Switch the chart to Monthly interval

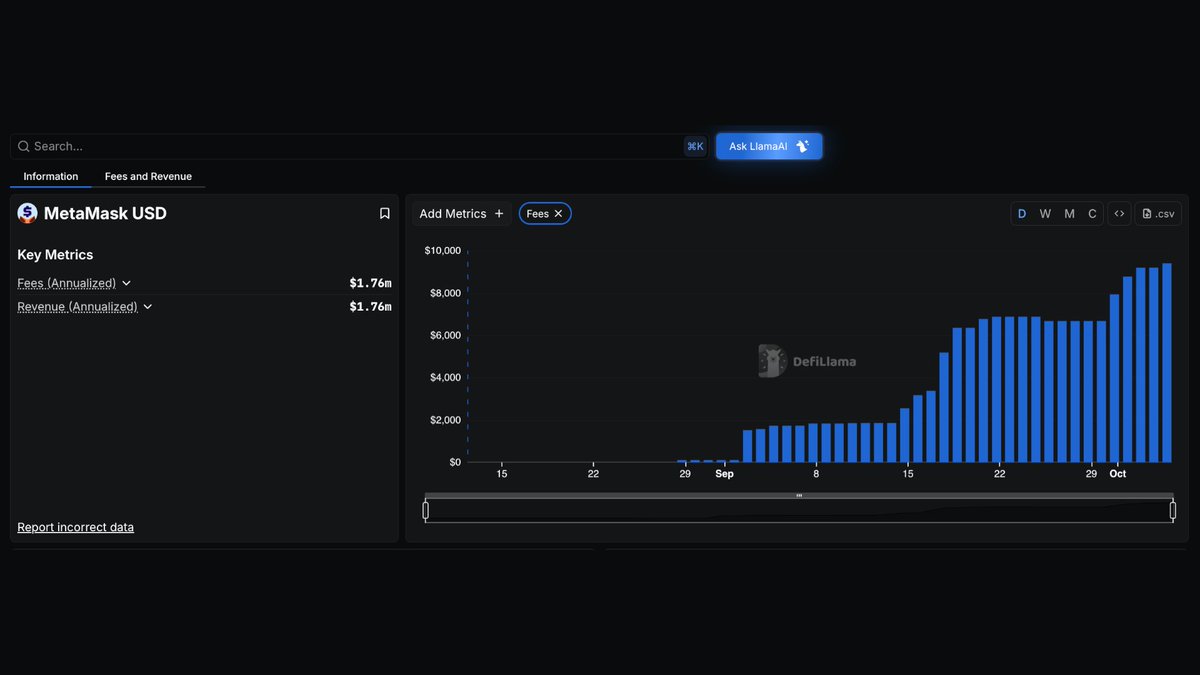click(1069, 214)
